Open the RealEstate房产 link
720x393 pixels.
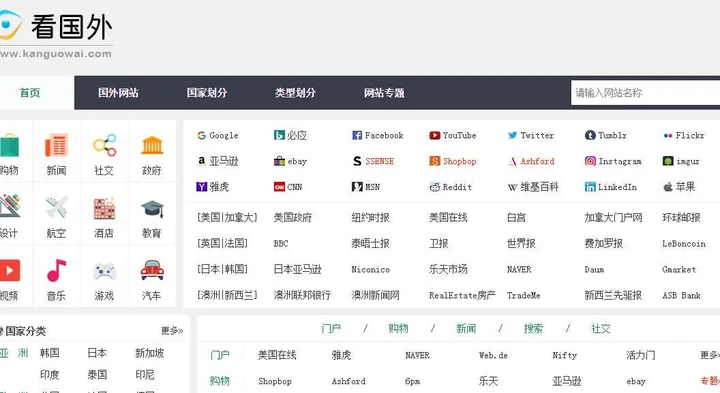pyautogui.click(x=462, y=295)
